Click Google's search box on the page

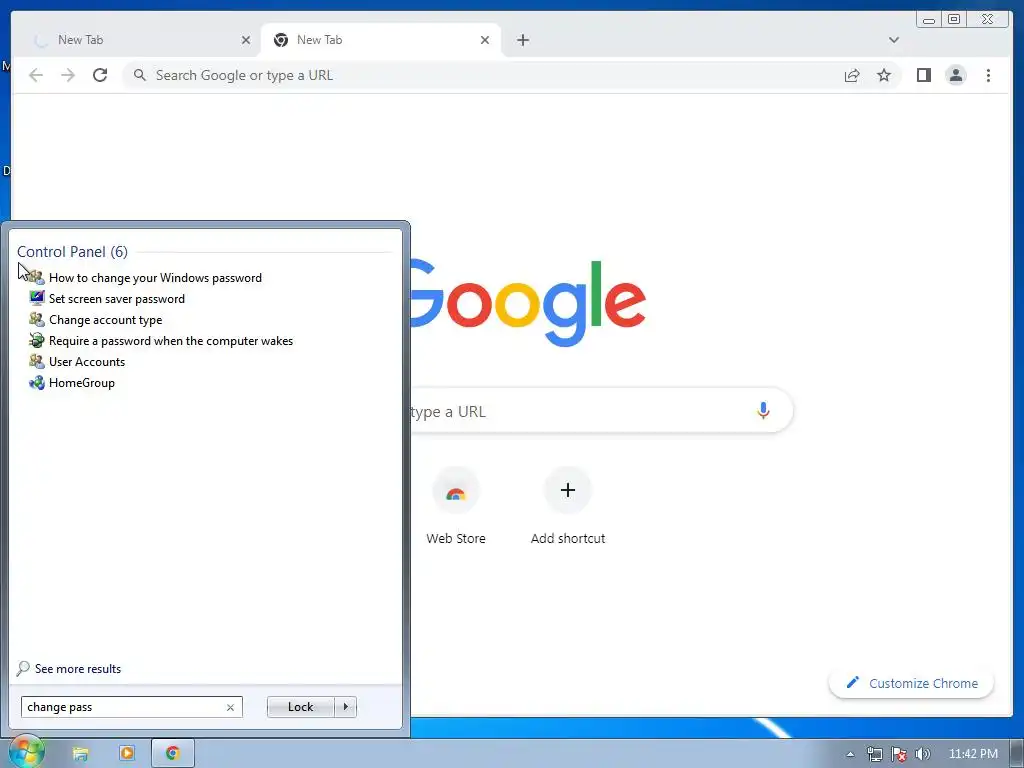(601, 411)
